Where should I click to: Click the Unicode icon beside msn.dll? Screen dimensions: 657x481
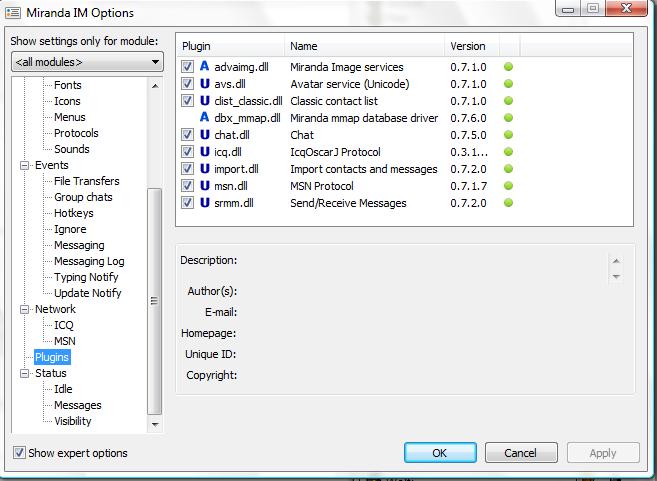[x=204, y=186]
